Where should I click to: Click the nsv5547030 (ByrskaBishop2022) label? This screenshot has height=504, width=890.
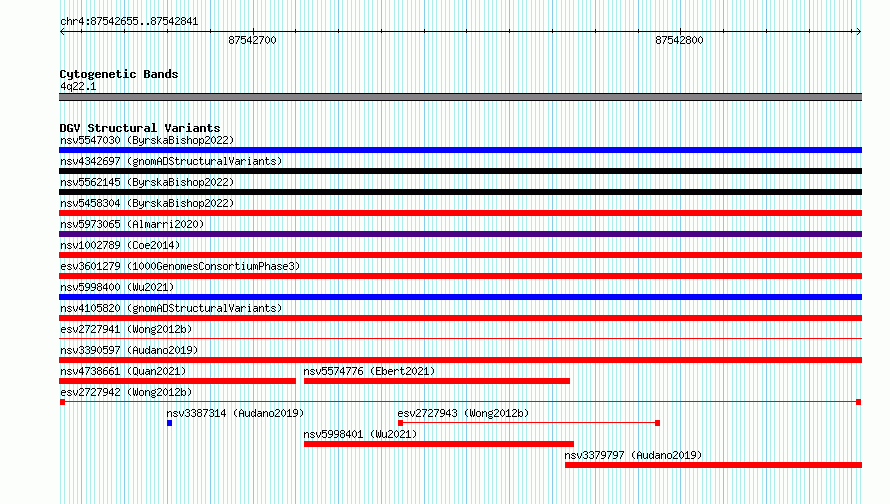pos(147,140)
